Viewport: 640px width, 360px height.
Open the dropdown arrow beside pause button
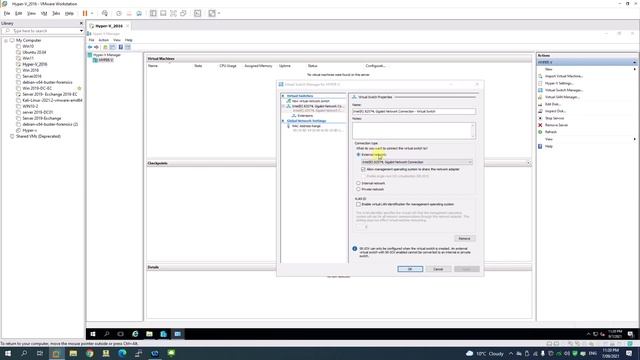[92, 13]
